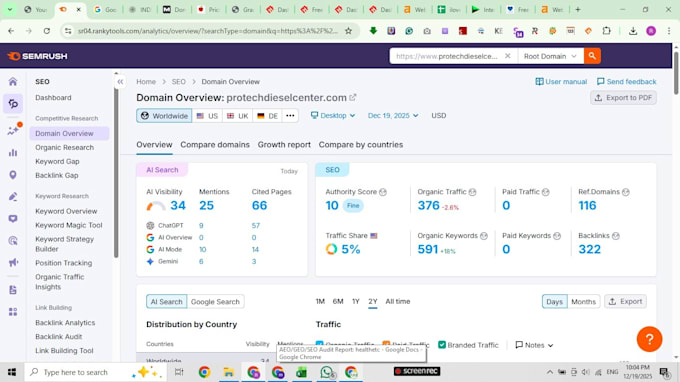Open the Dec 19, 2025 date dropdown
Image resolution: width=680 pixels, height=382 pixels.
(x=393, y=115)
